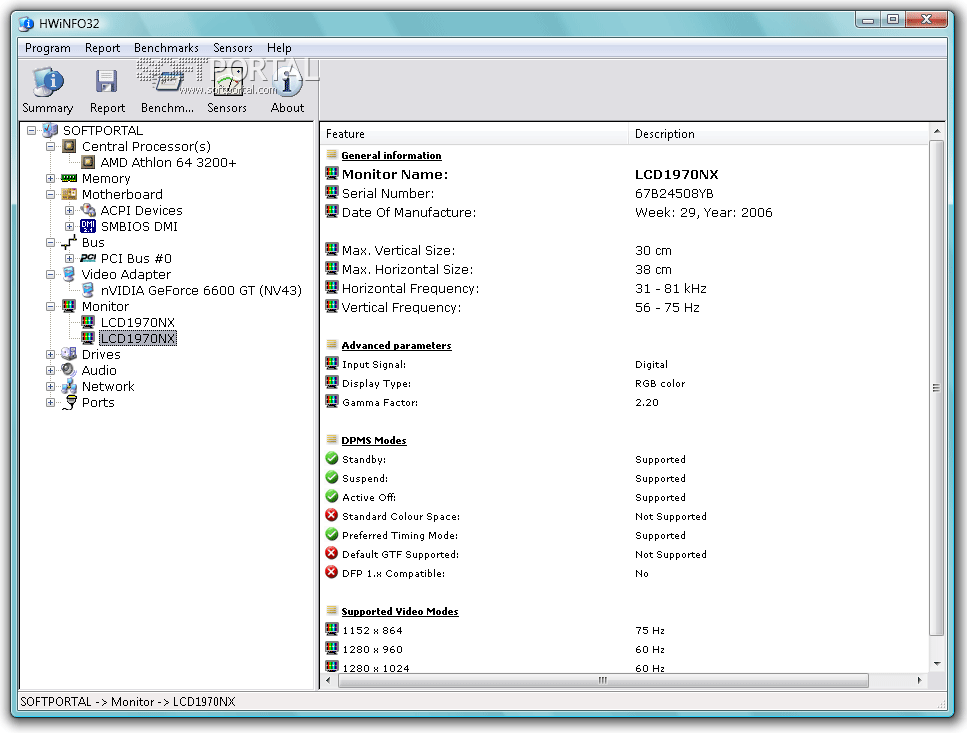Click the DFP 1.x Compatible red X icon
The image size is (967, 733).
332,573
